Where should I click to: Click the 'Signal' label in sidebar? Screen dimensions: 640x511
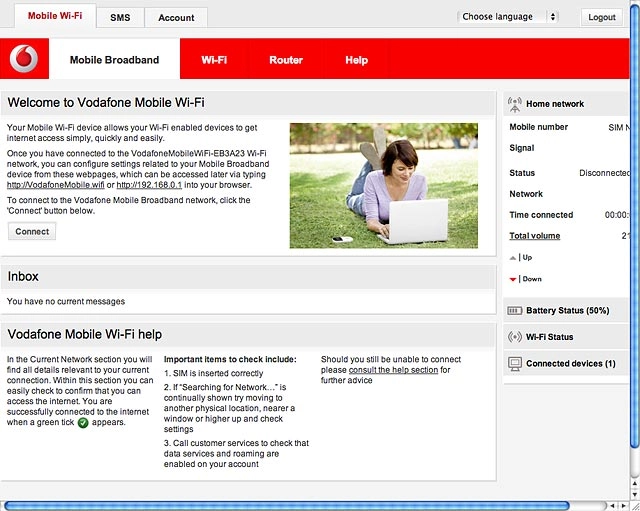point(522,148)
